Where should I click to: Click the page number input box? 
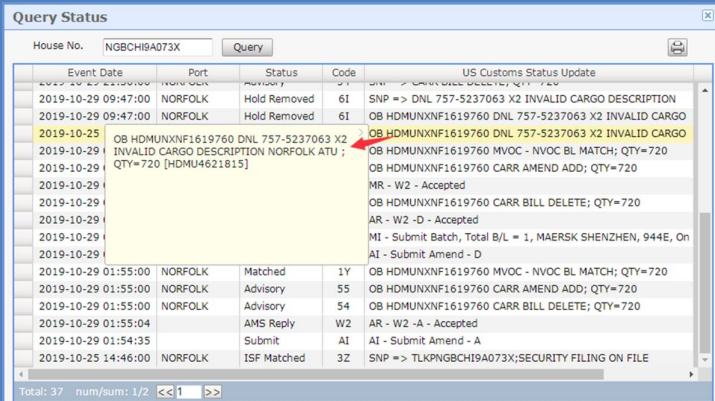pos(188,392)
